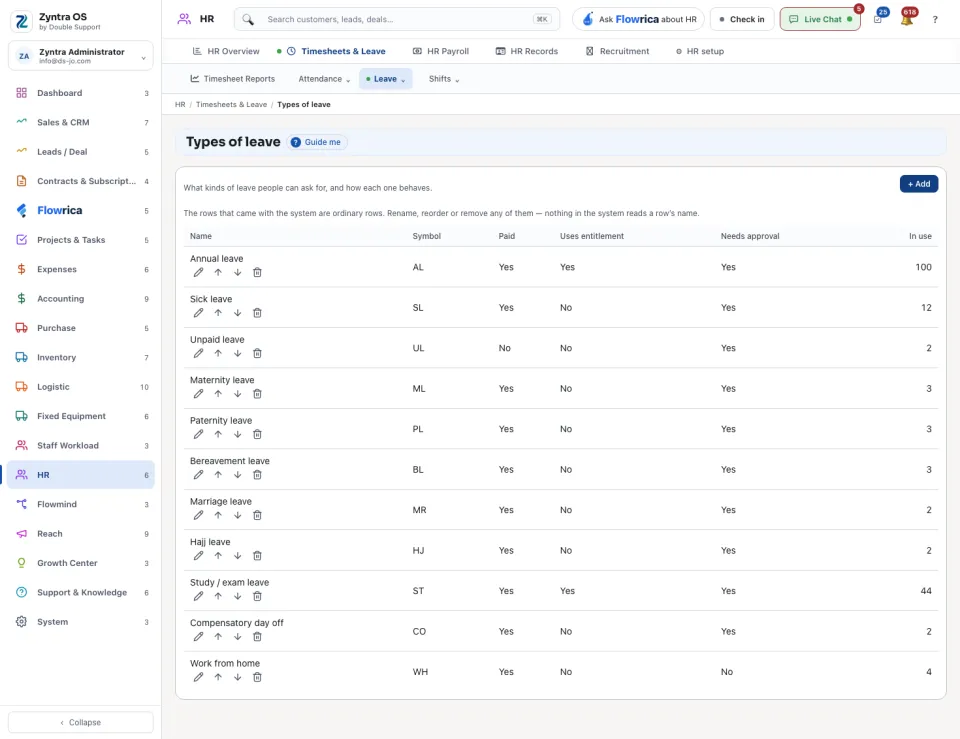The image size is (960, 739).
Task: Open Zyntra Administrator account switcher
Action: click(x=81, y=56)
